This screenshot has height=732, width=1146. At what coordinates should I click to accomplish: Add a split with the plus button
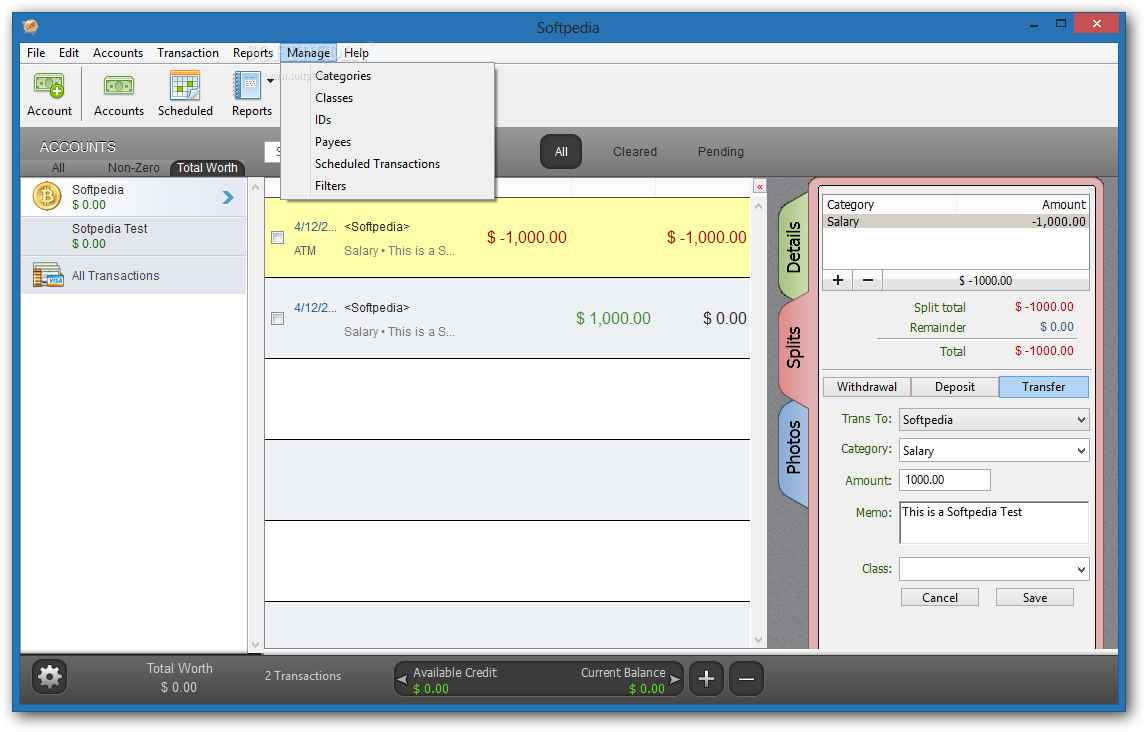838,281
